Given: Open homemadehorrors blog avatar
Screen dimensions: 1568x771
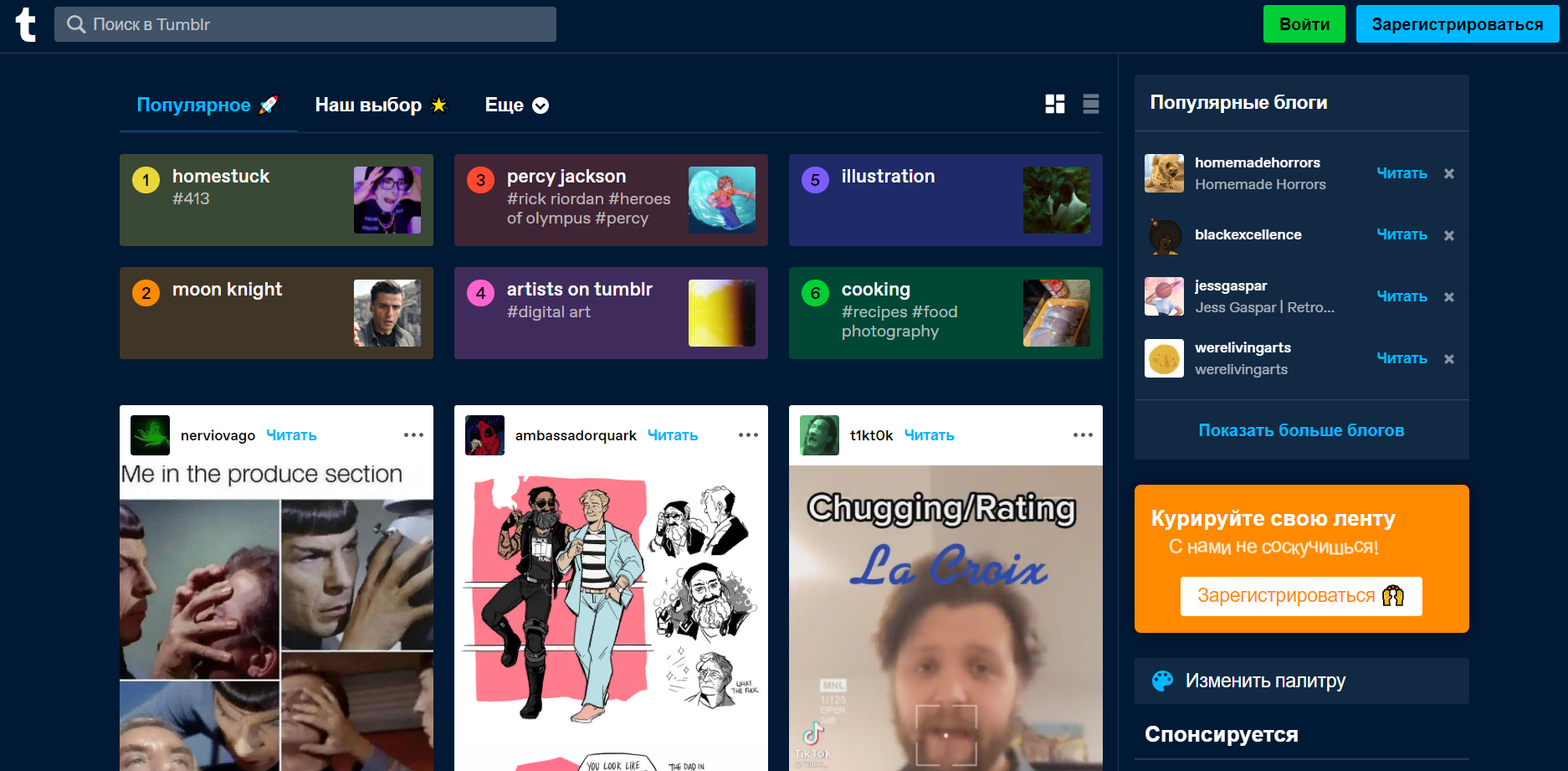Looking at the screenshot, I should click(x=1164, y=173).
